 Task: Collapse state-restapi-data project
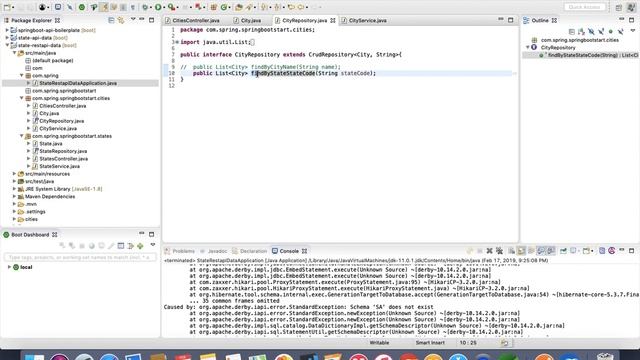coord(7,45)
